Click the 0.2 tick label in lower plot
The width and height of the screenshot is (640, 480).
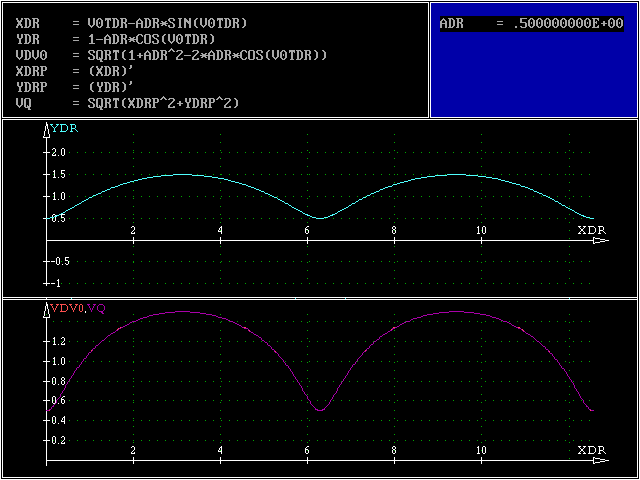click(x=58, y=440)
